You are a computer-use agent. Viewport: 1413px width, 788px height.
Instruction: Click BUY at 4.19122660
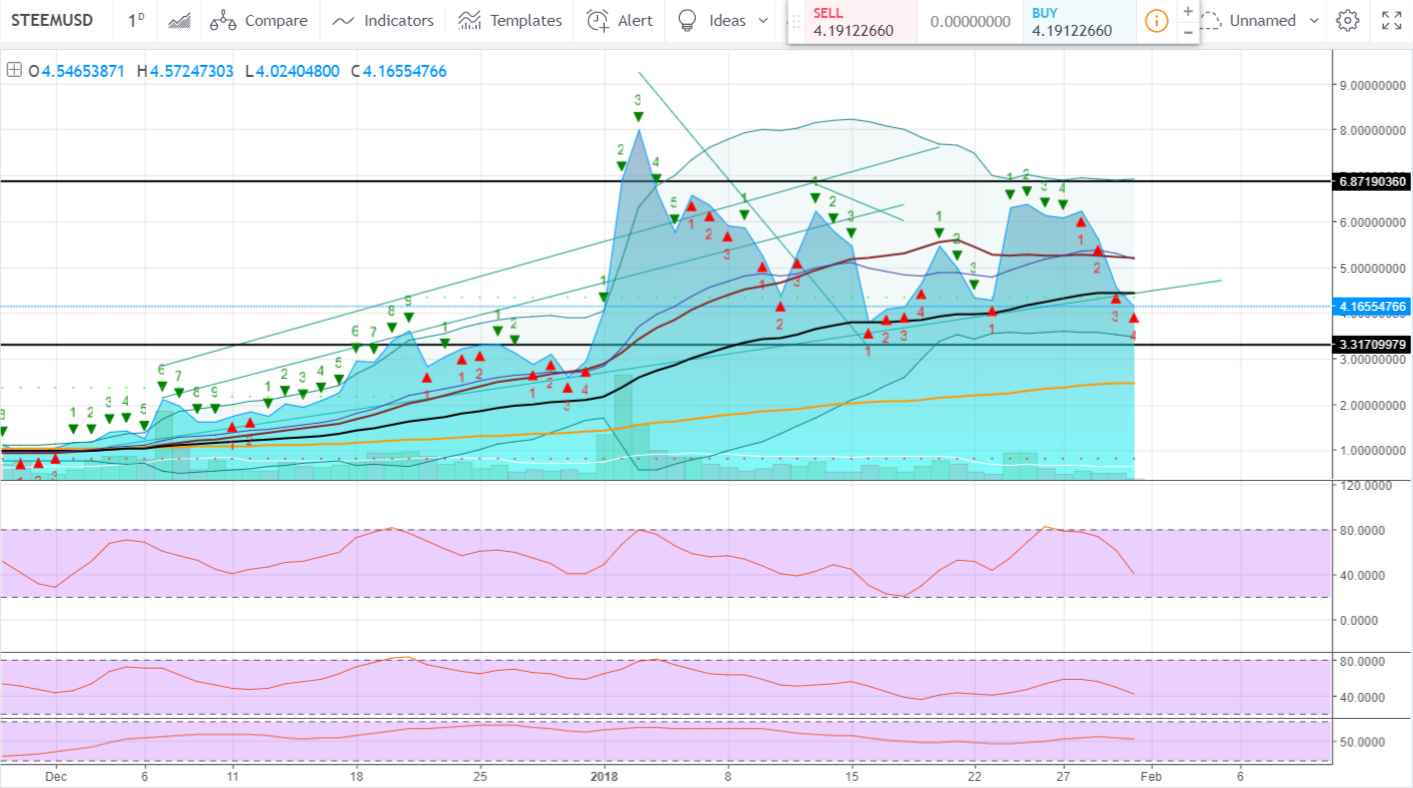[x=1078, y=21]
